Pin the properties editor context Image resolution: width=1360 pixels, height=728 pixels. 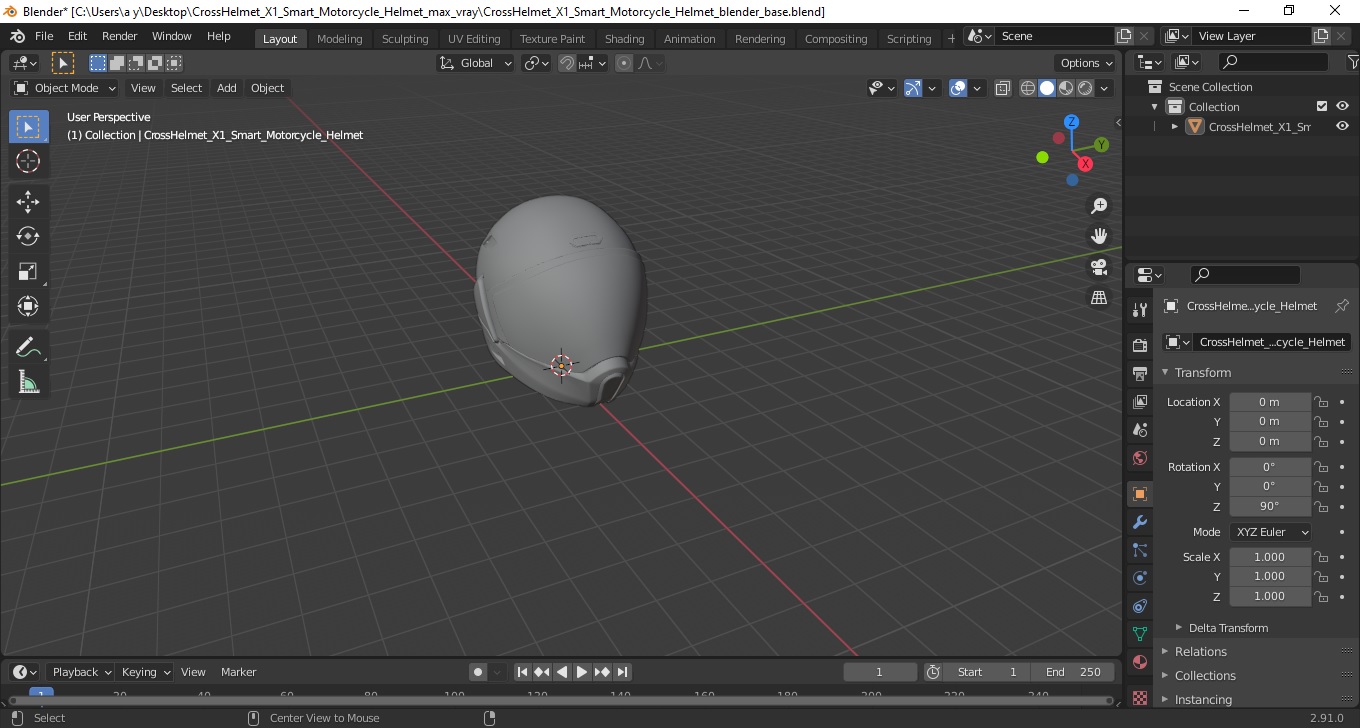tap(1342, 306)
